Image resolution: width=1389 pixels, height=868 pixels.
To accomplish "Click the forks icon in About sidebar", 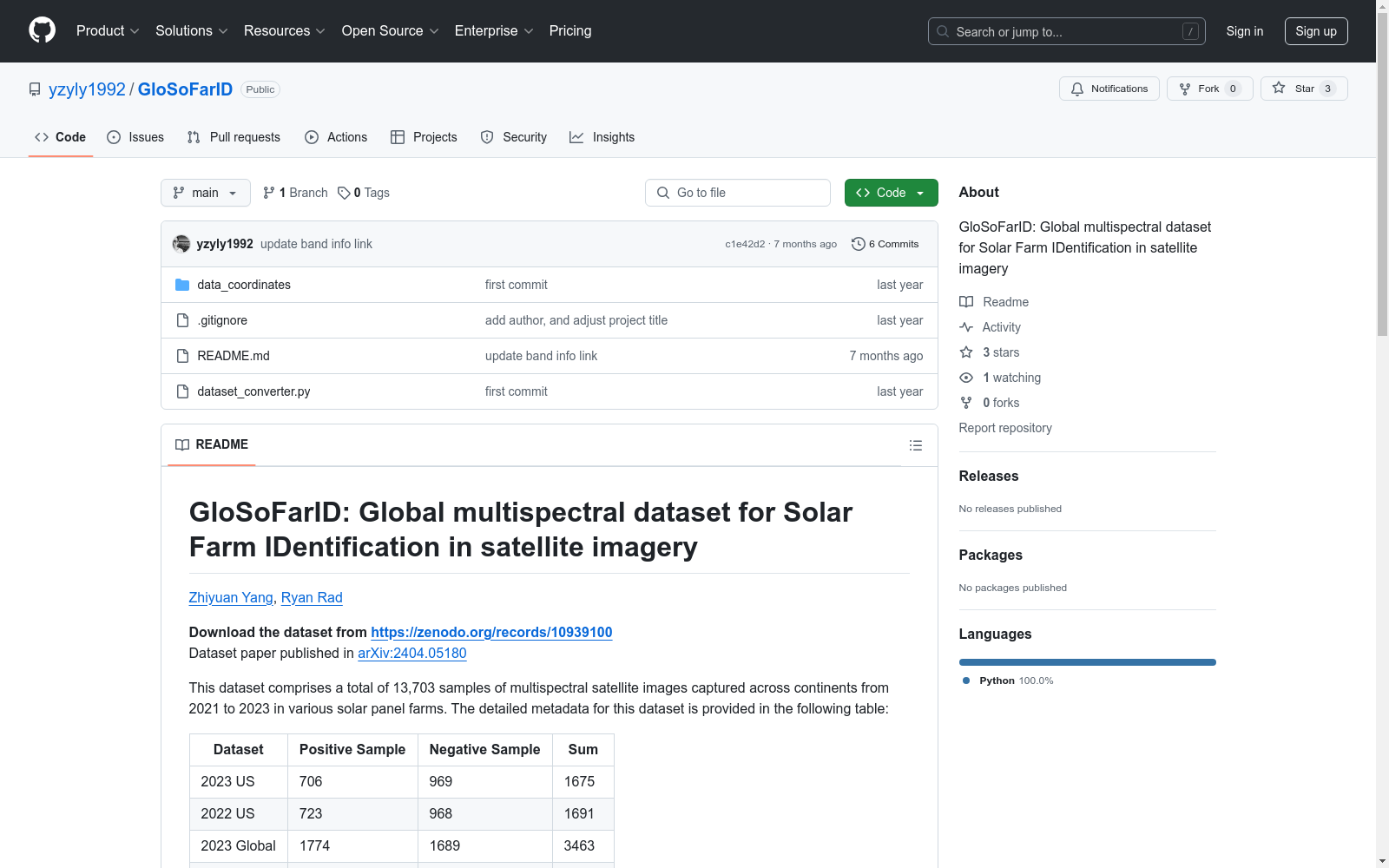I will [966, 403].
